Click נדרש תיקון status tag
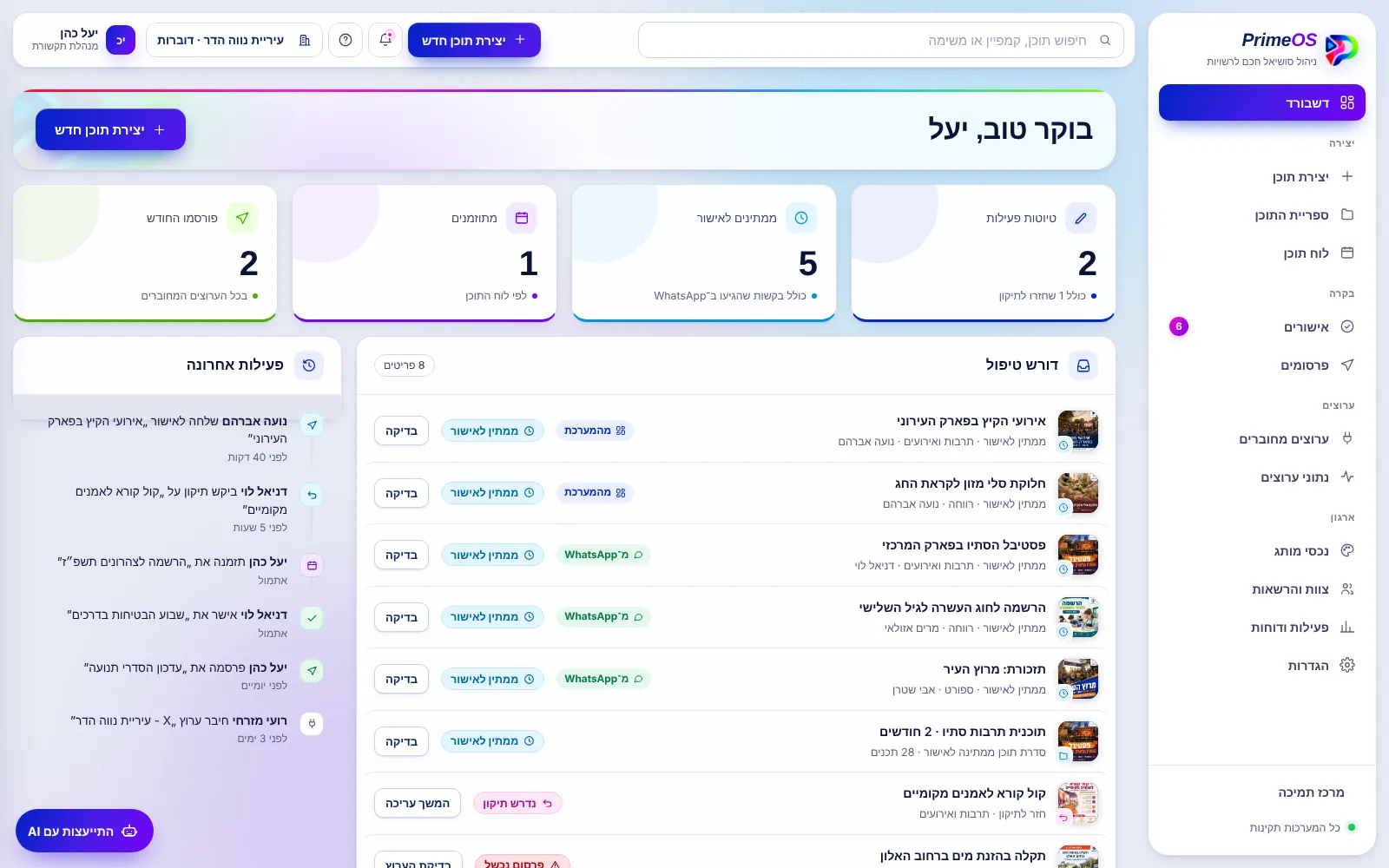1389x868 pixels. click(x=517, y=803)
